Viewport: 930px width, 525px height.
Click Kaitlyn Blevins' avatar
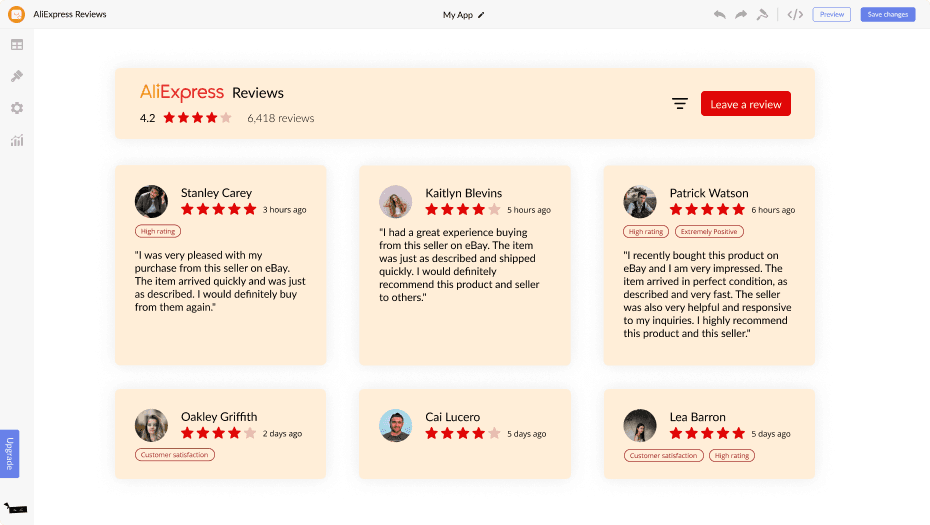click(x=396, y=201)
